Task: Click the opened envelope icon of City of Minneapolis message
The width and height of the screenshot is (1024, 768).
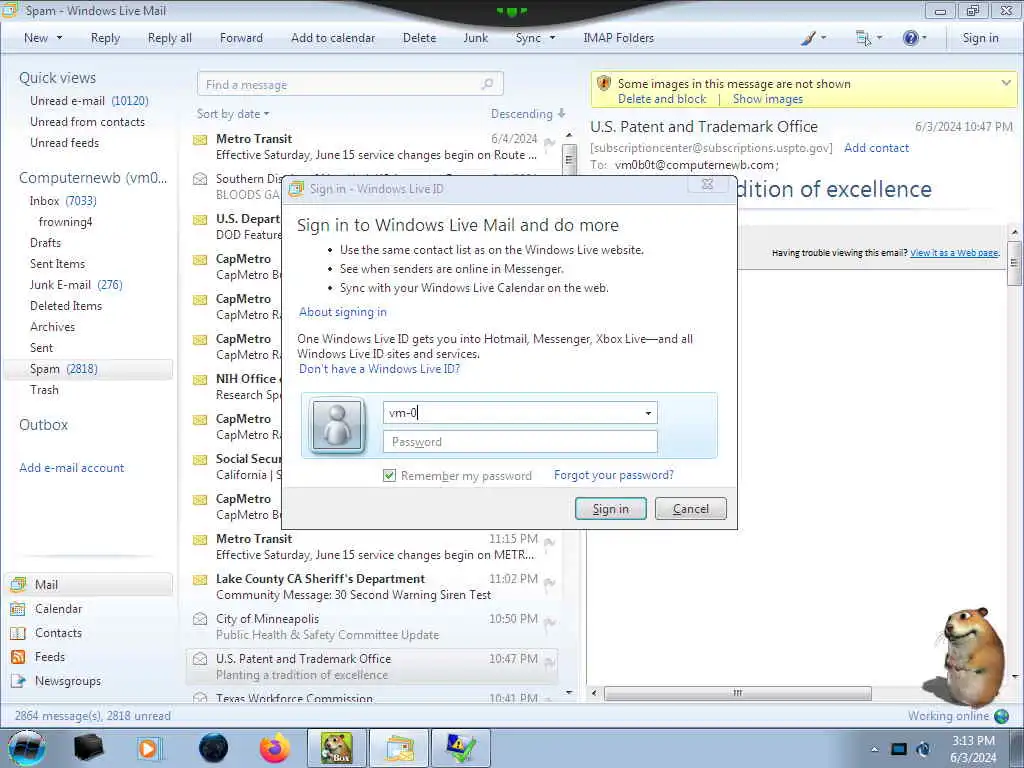Action: [200, 619]
